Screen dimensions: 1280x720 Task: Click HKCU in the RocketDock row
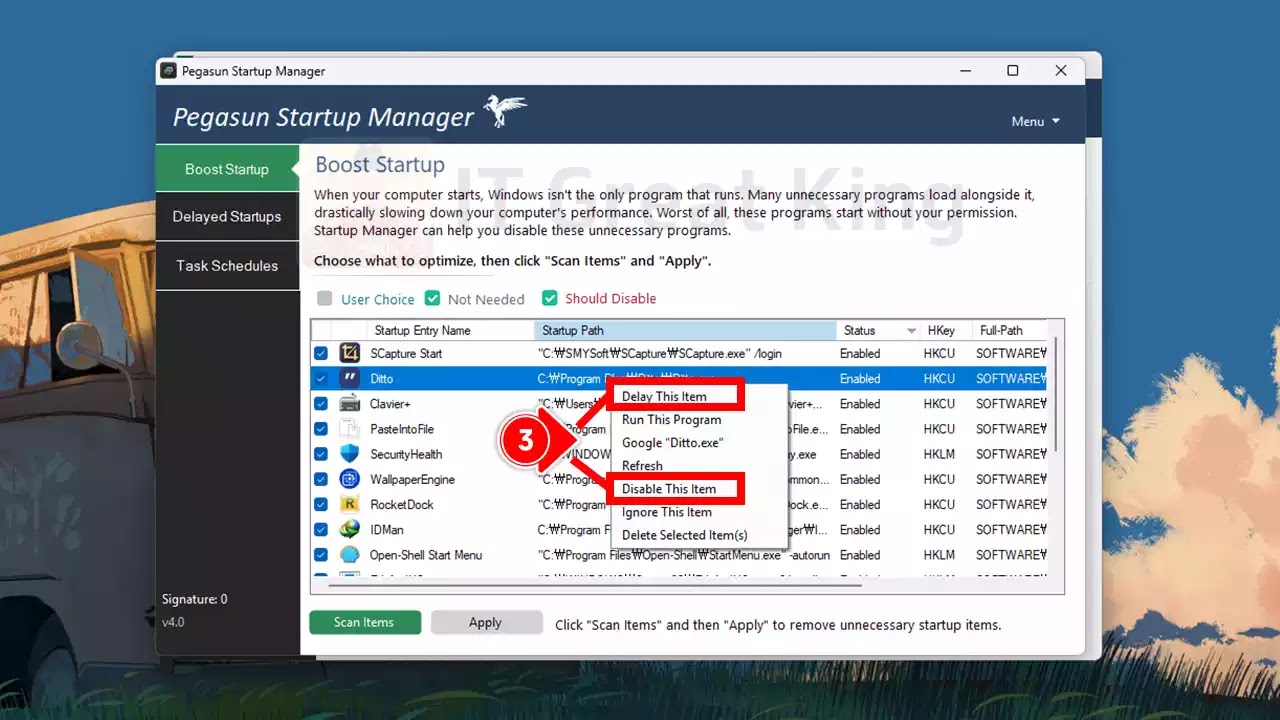pos(940,504)
